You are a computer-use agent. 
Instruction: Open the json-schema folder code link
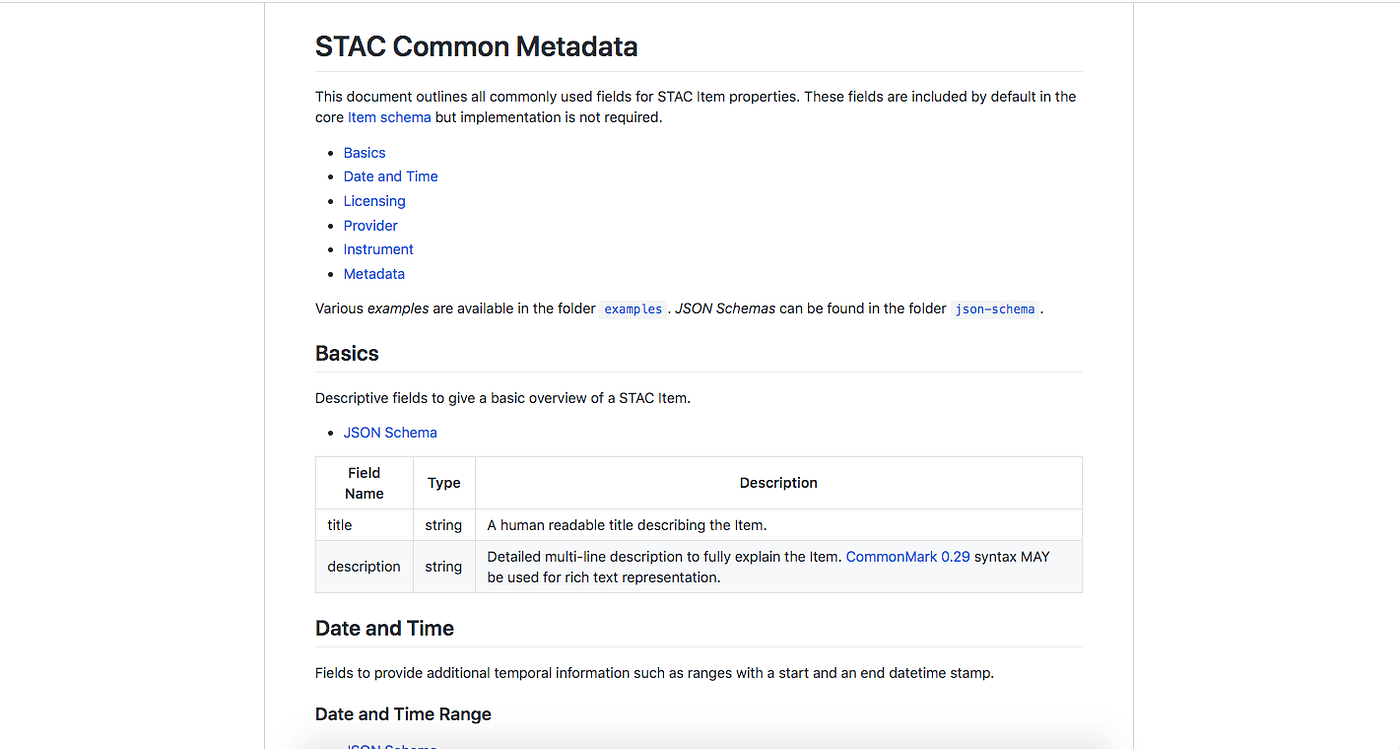(x=995, y=309)
